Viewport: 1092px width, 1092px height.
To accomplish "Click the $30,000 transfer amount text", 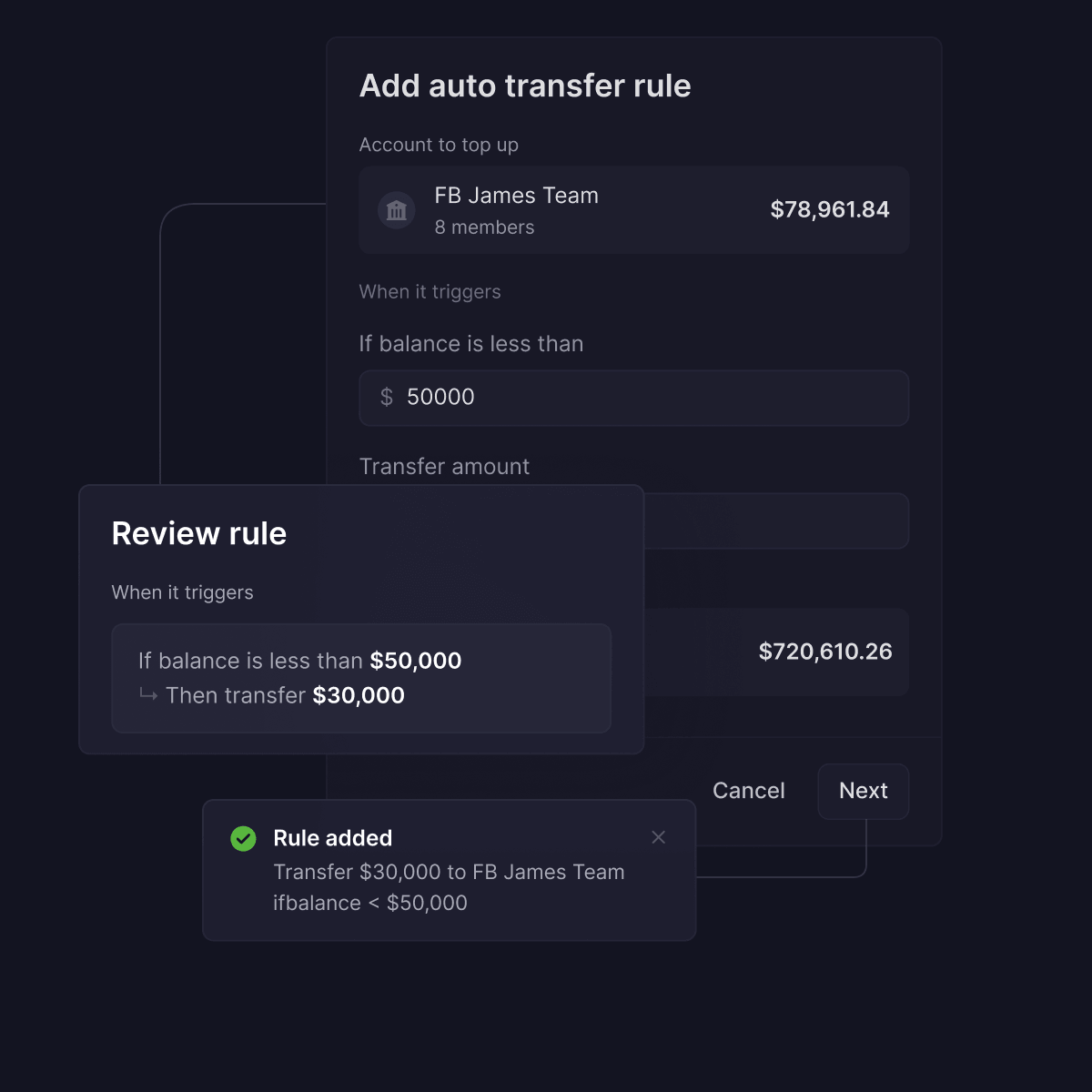I will pos(359,695).
